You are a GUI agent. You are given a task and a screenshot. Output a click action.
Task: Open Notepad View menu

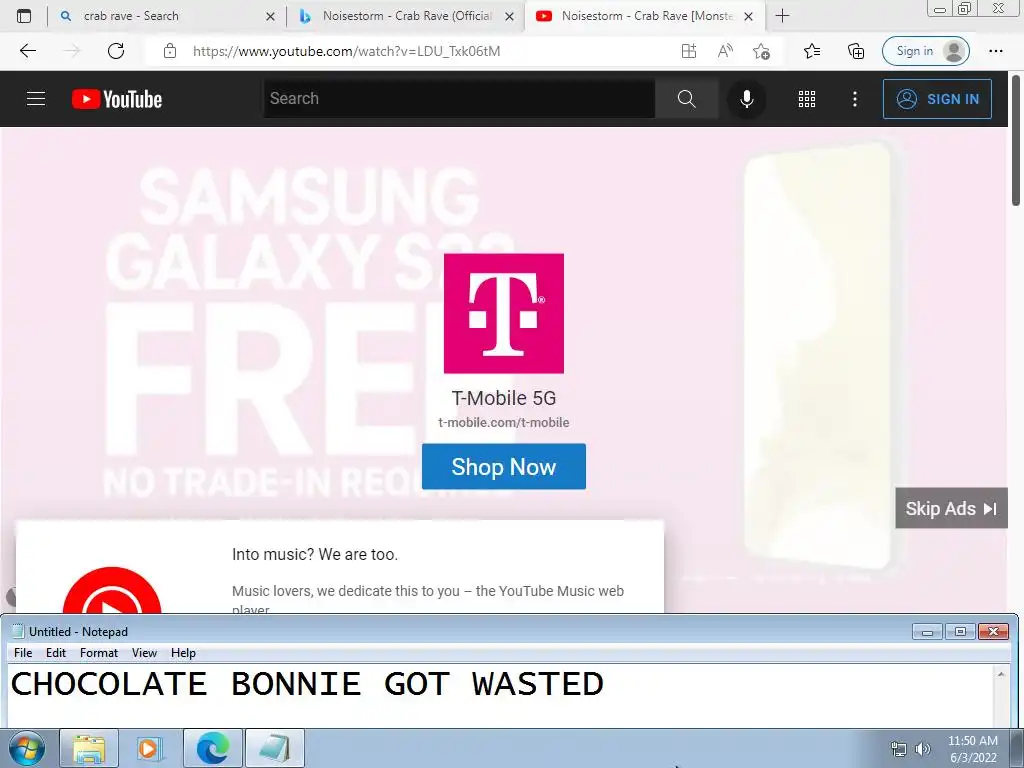144,652
